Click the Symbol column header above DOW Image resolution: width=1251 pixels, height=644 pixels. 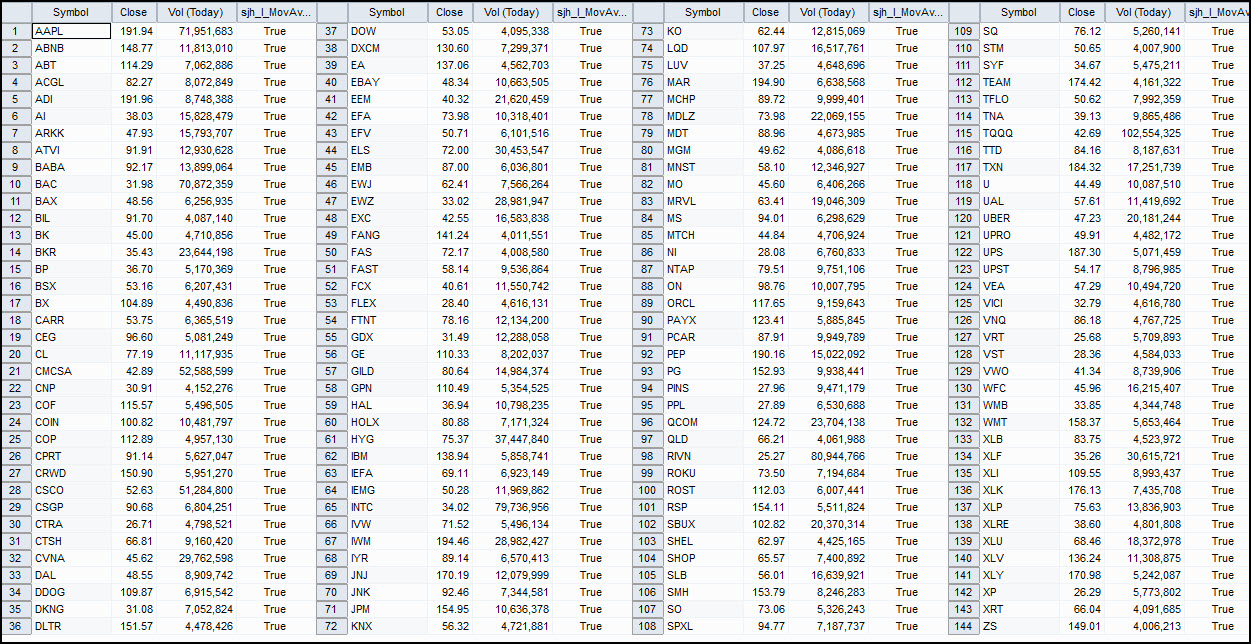tap(387, 13)
